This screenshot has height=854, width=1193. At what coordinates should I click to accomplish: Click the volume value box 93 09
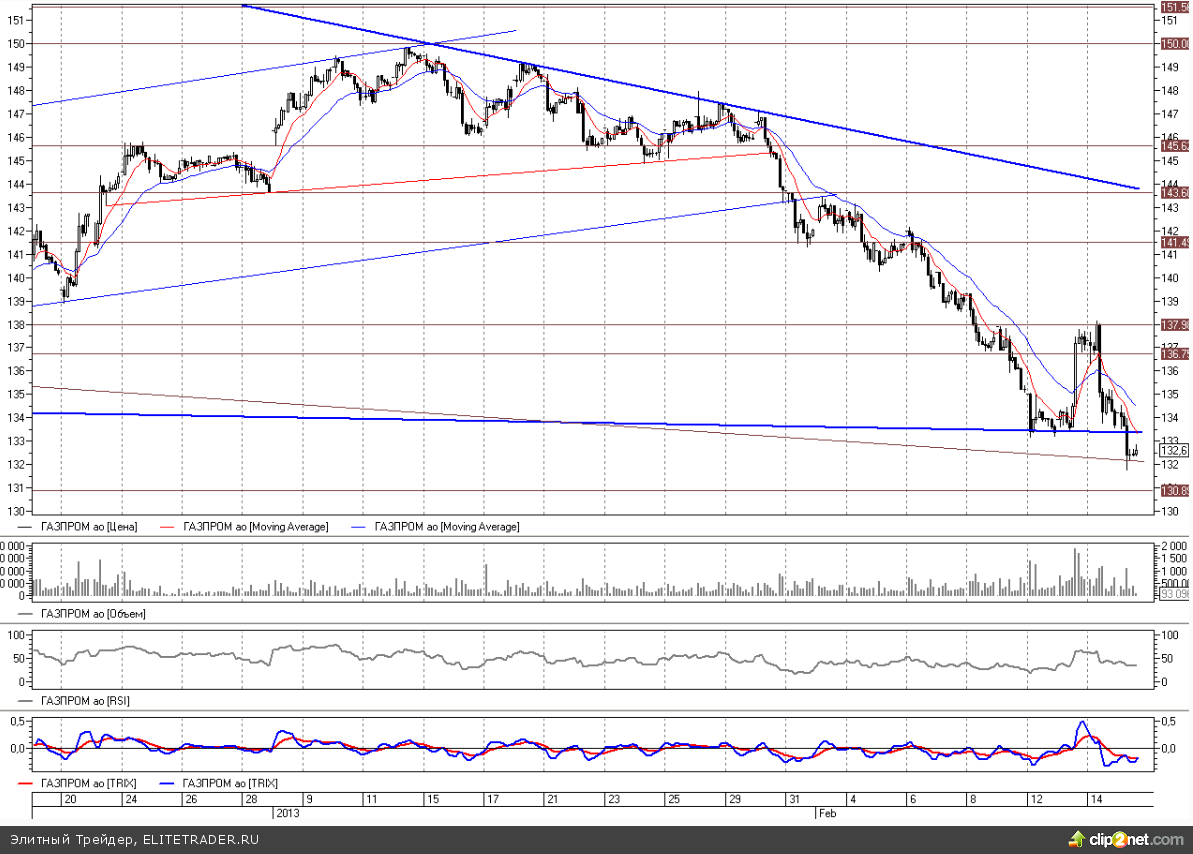coord(1174,594)
